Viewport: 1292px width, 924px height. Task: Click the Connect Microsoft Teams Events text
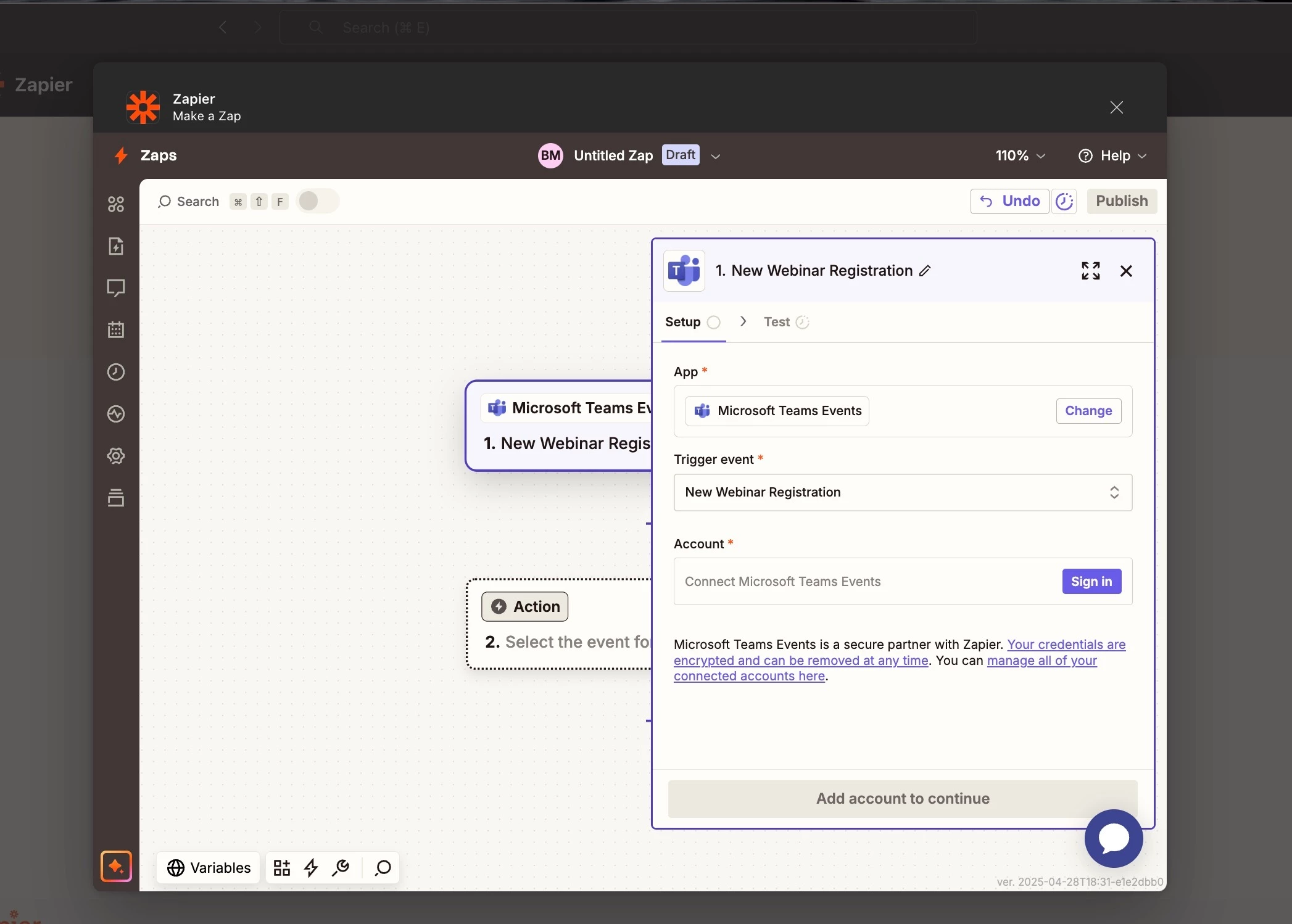click(782, 582)
